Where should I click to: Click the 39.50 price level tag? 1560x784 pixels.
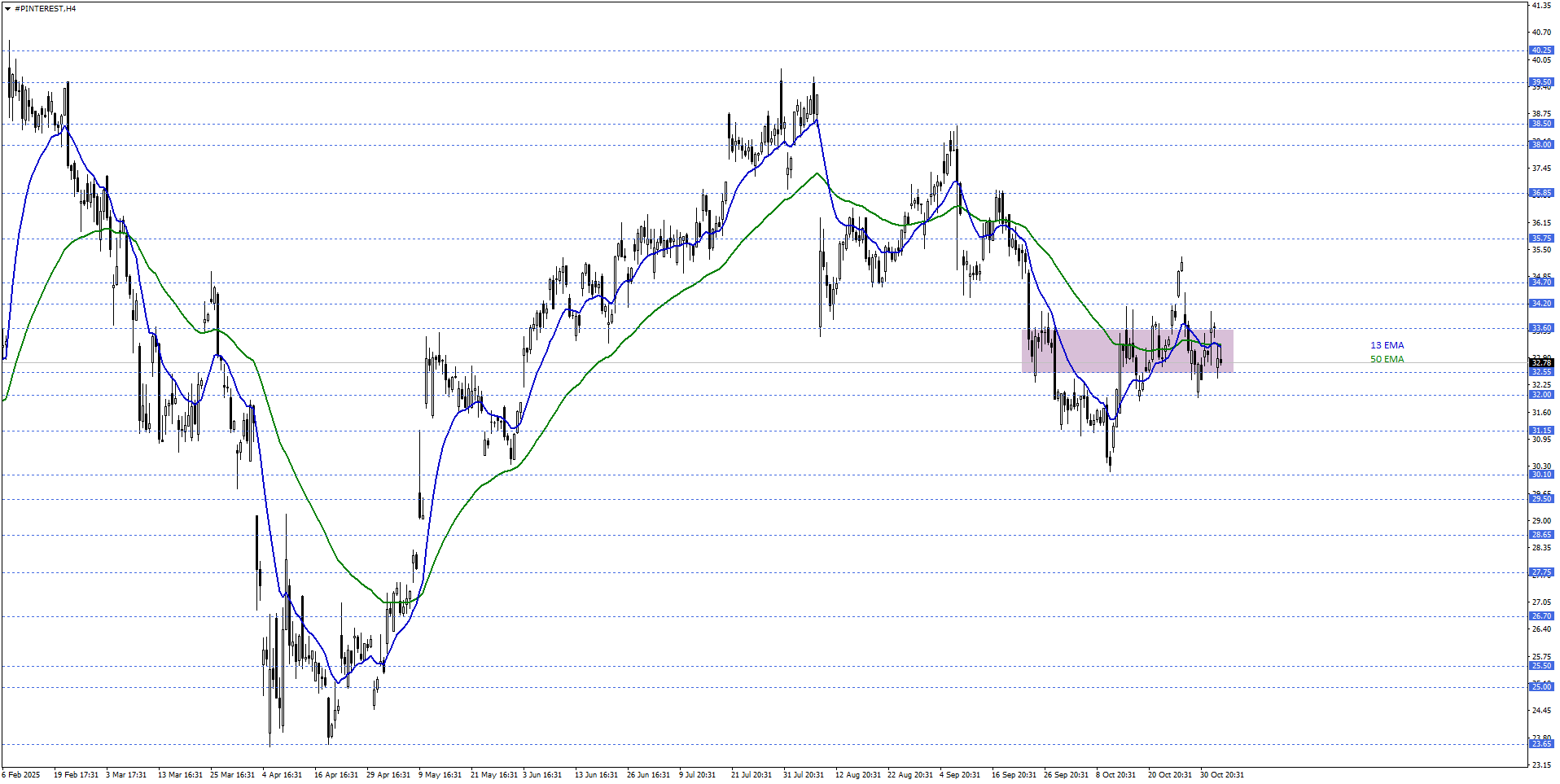click(x=1541, y=82)
